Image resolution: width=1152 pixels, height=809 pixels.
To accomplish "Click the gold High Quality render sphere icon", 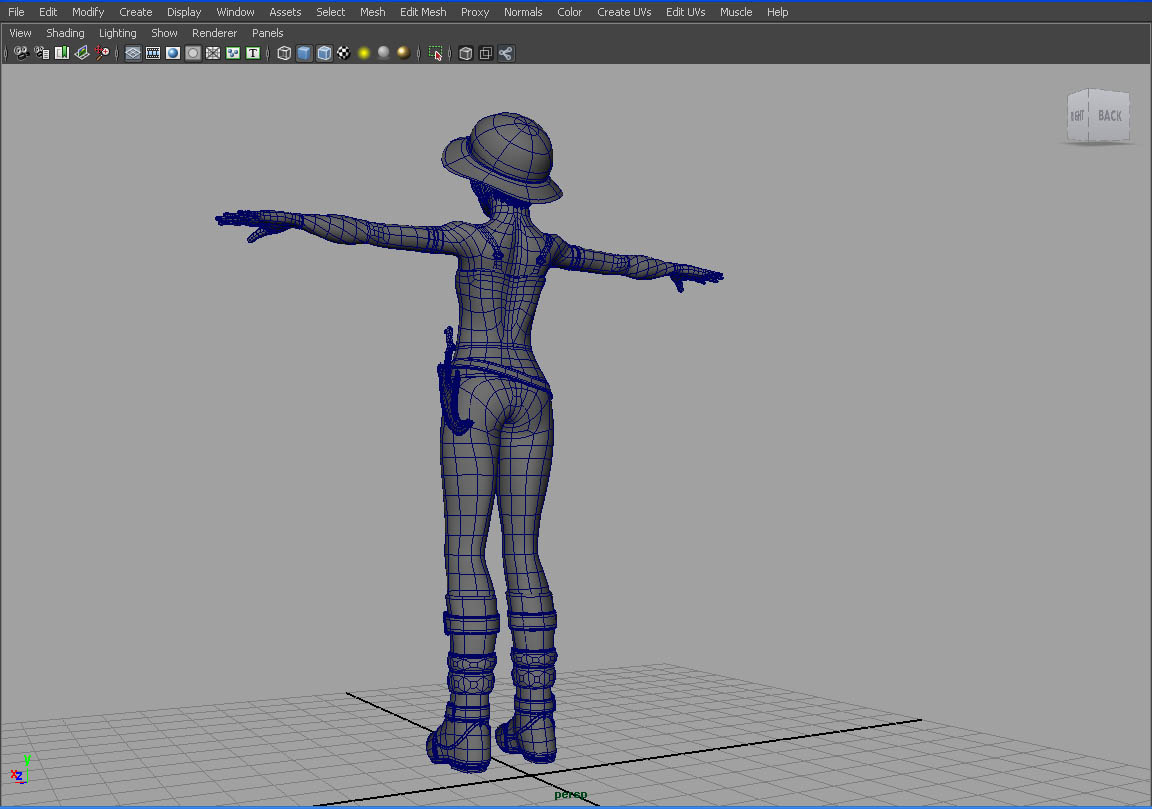I will point(403,53).
